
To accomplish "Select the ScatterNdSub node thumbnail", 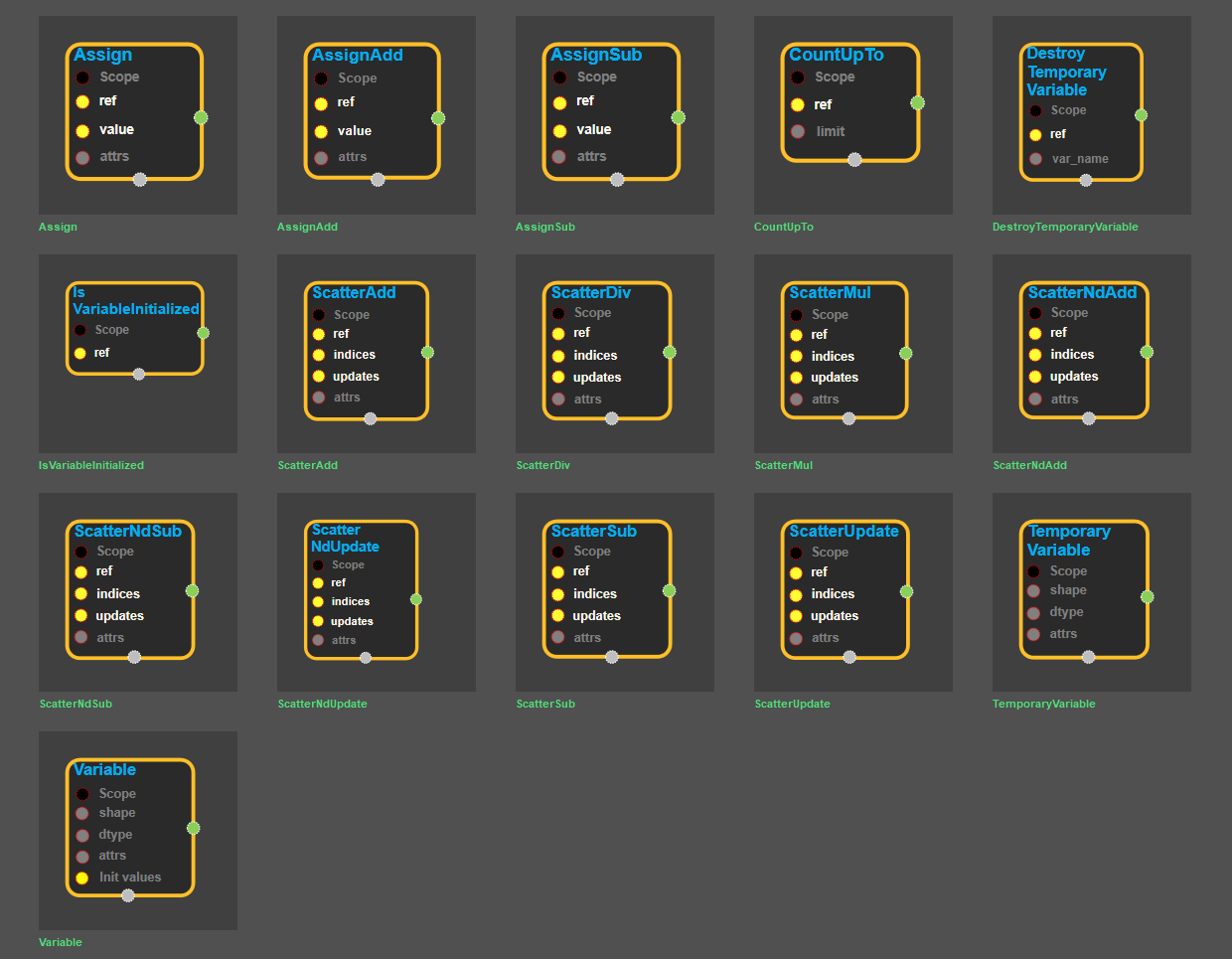I will pos(137,591).
